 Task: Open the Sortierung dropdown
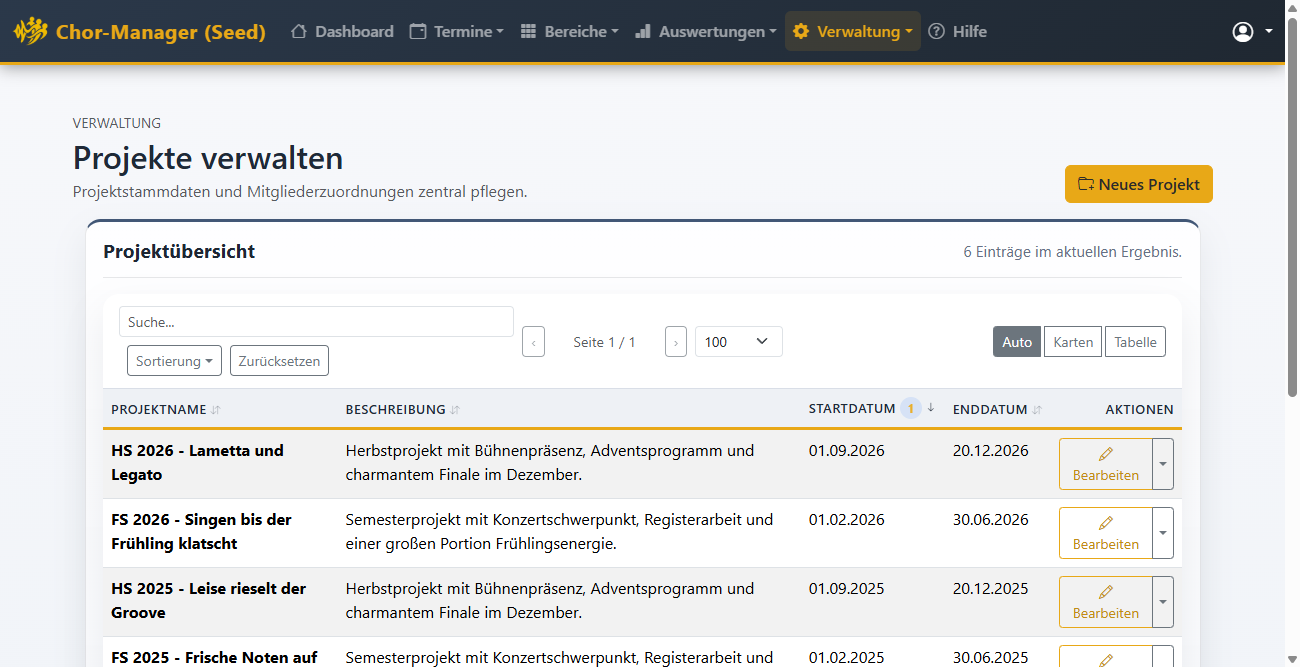(x=174, y=361)
